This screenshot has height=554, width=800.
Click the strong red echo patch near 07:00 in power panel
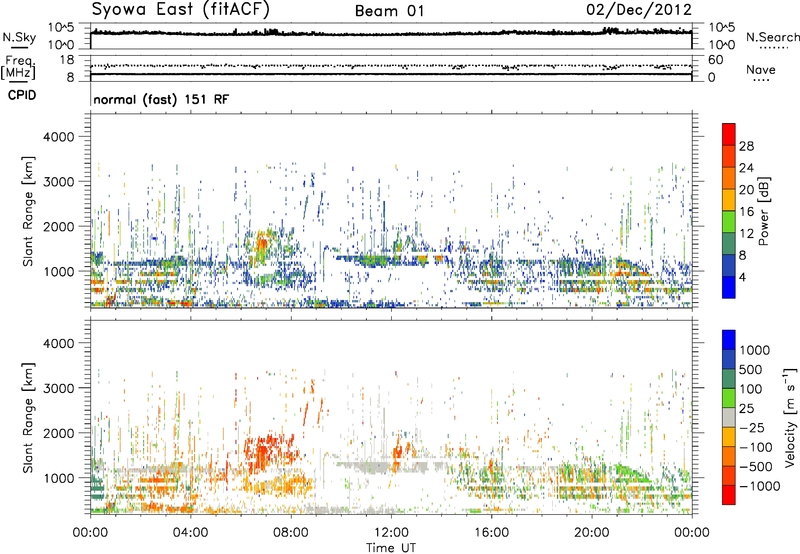[x=261, y=246]
